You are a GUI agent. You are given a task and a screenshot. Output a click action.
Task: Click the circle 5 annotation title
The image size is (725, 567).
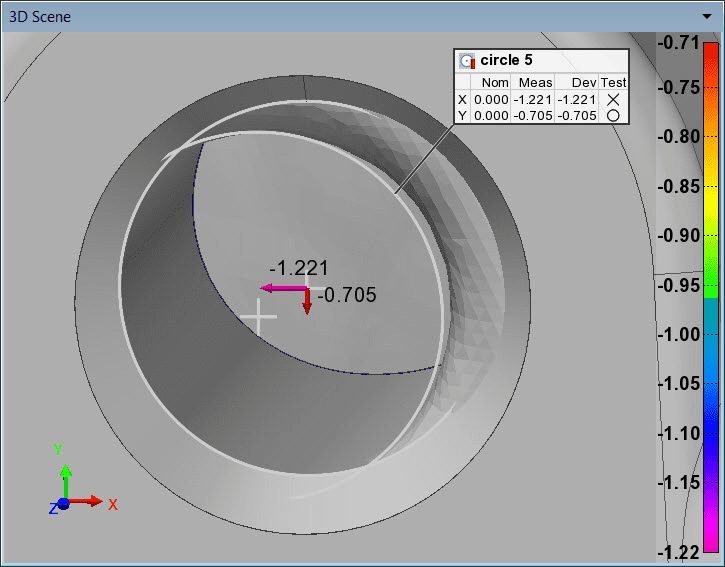506,61
